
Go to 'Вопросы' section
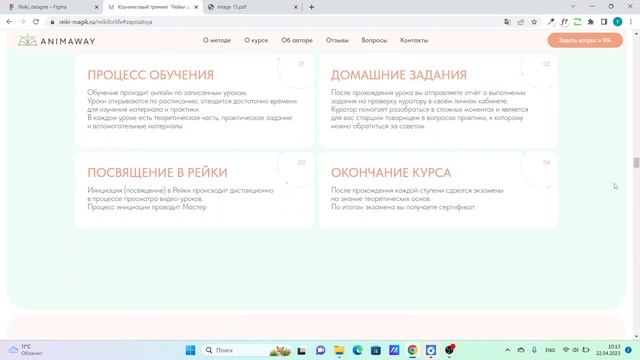tap(374, 40)
